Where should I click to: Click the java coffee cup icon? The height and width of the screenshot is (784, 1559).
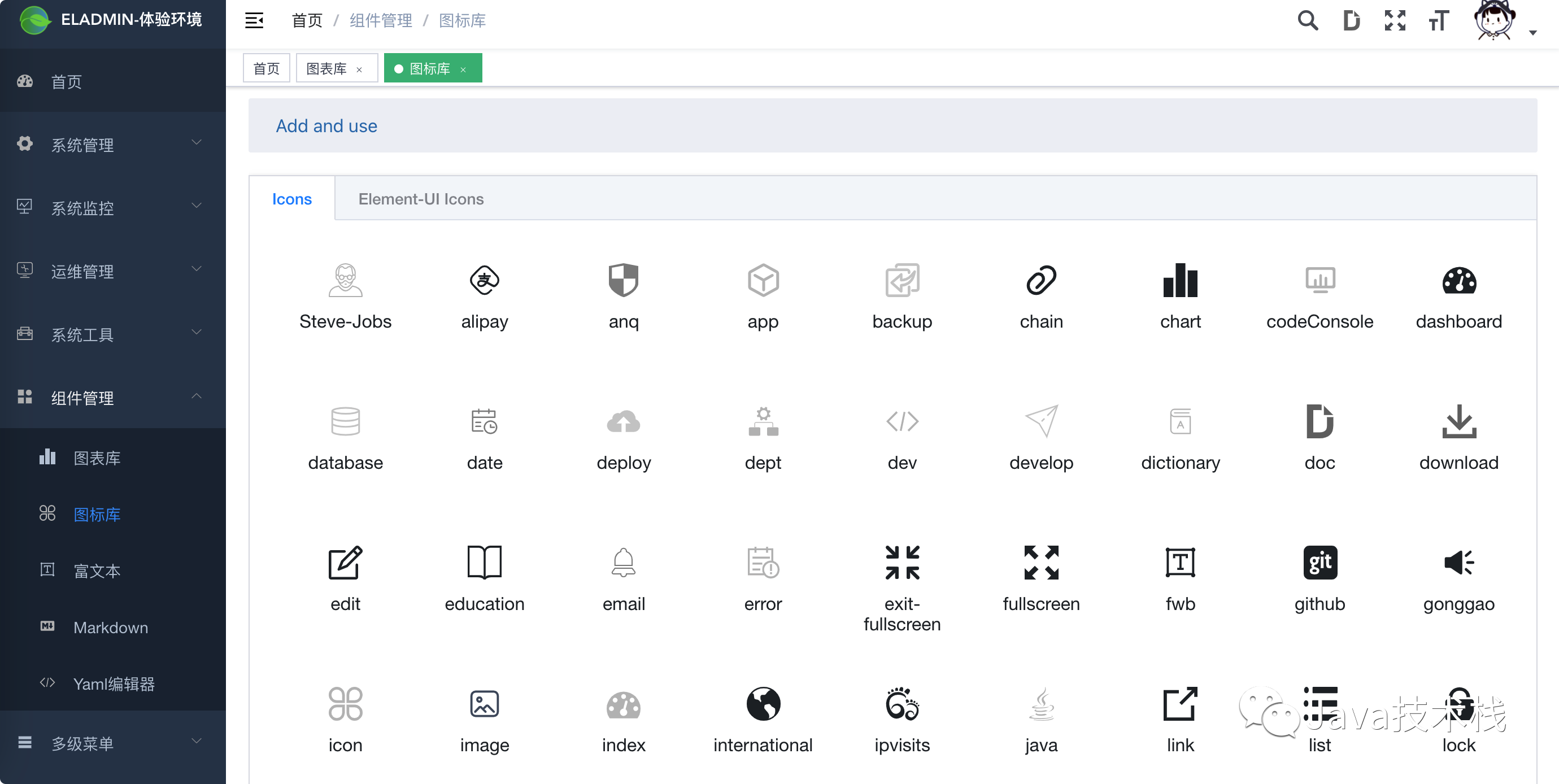click(x=1041, y=703)
